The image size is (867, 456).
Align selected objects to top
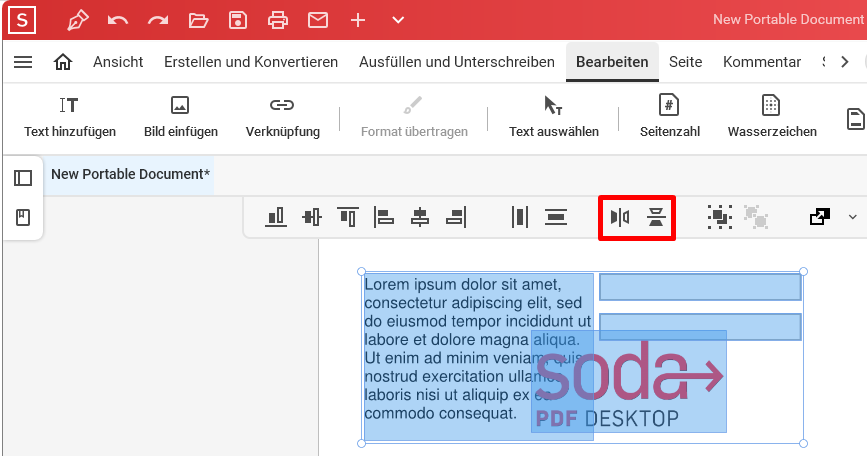[x=348, y=217]
